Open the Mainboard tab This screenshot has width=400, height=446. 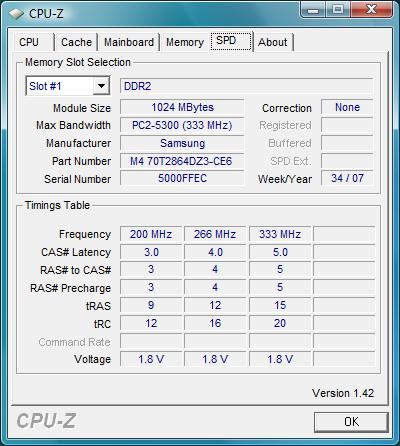click(129, 42)
